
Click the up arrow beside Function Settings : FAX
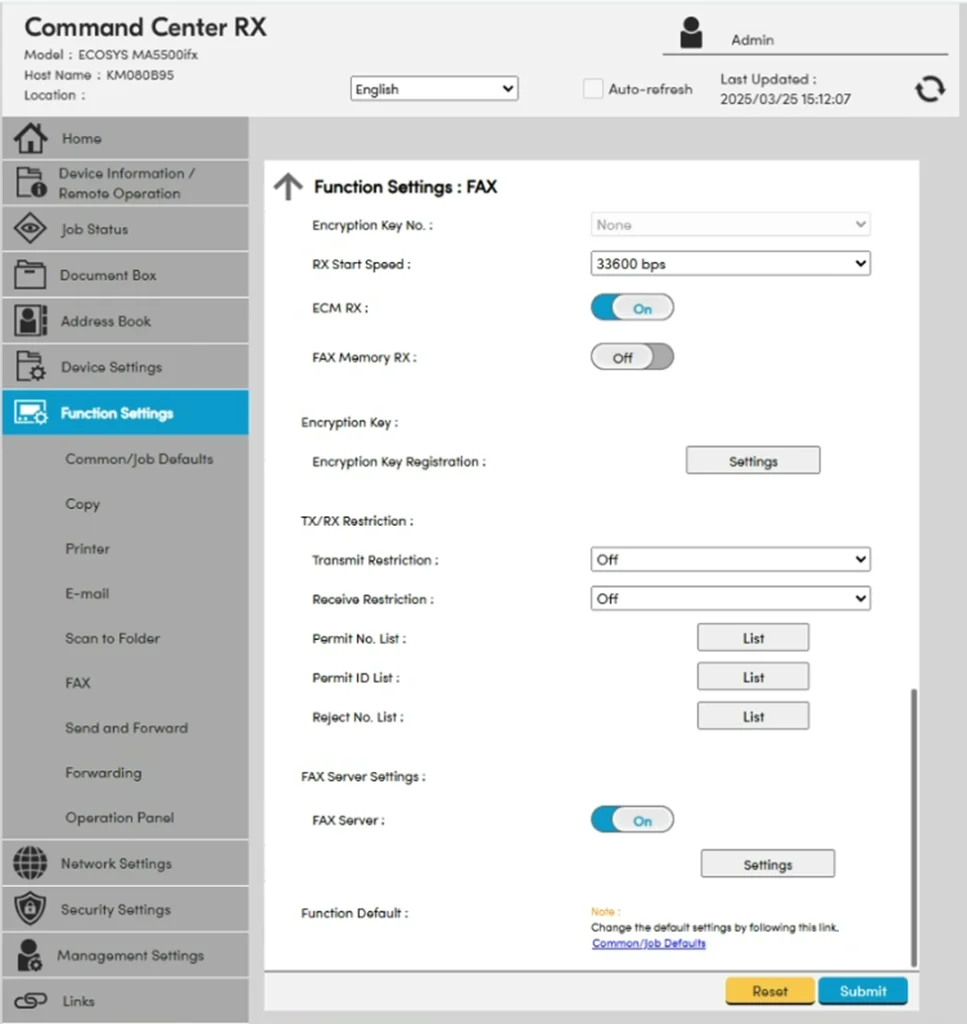pyautogui.click(x=288, y=187)
